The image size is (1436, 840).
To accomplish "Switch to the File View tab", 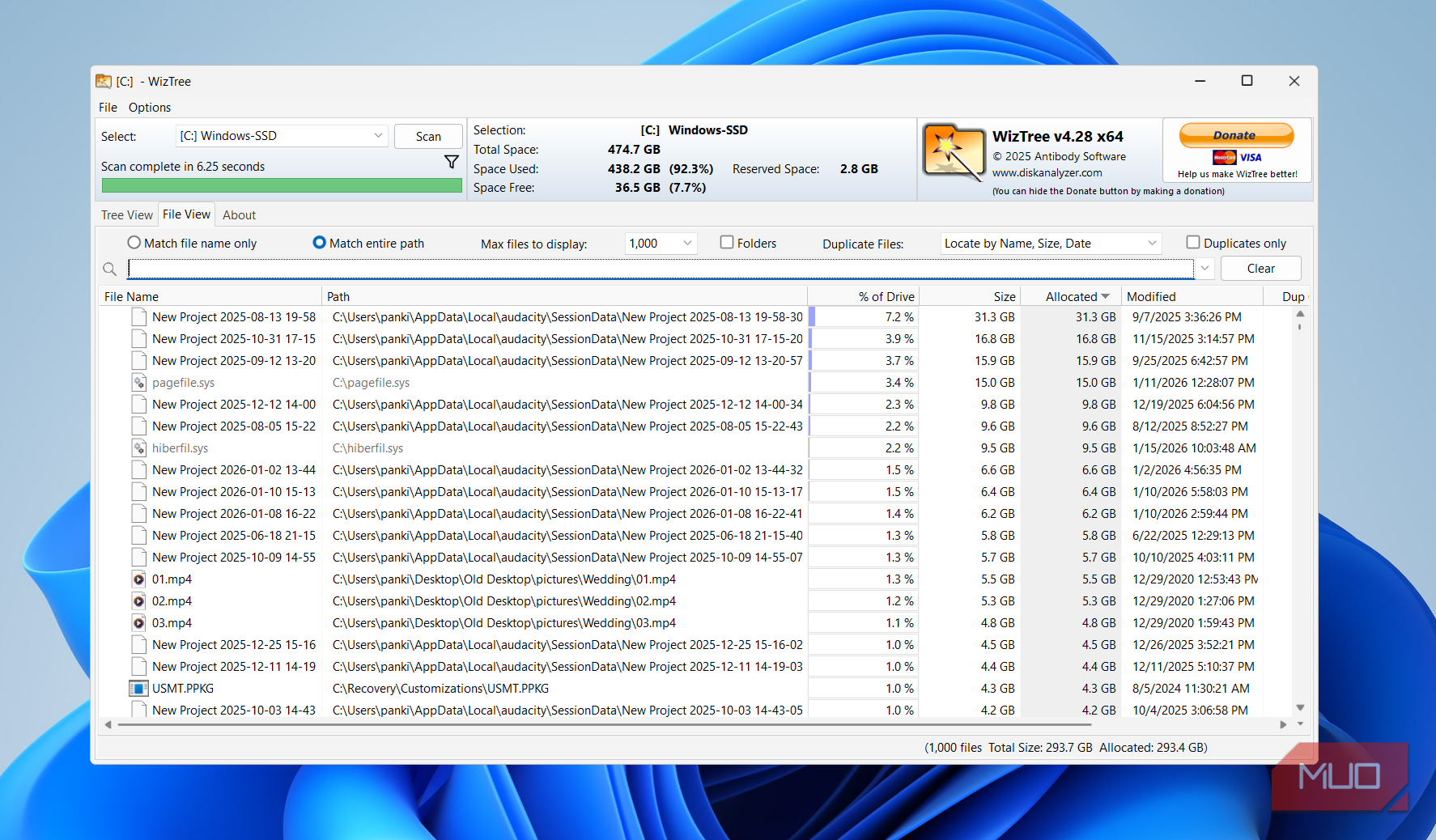I will coord(186,214).
